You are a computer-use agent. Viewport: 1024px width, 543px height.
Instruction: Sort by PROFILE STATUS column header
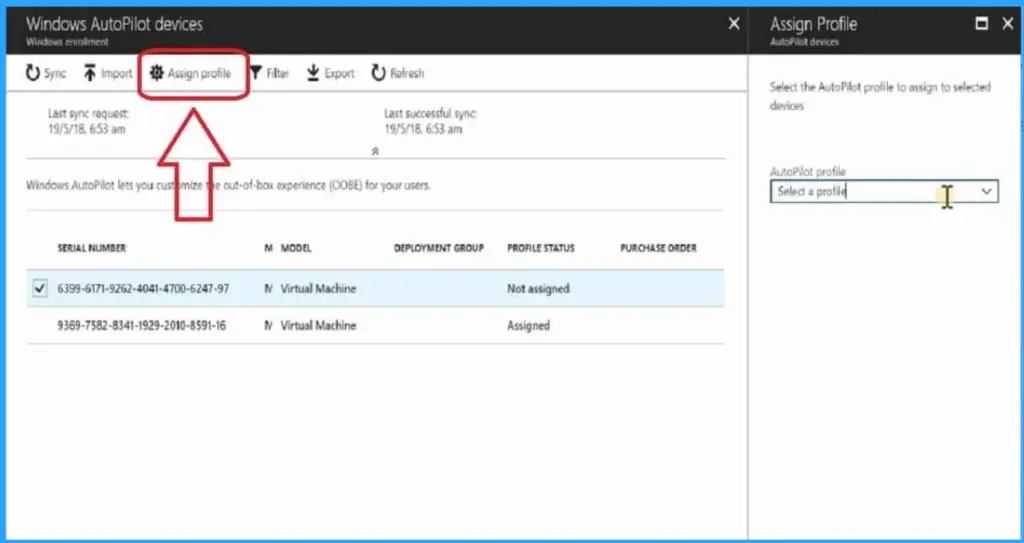click(x=541, y=248)
